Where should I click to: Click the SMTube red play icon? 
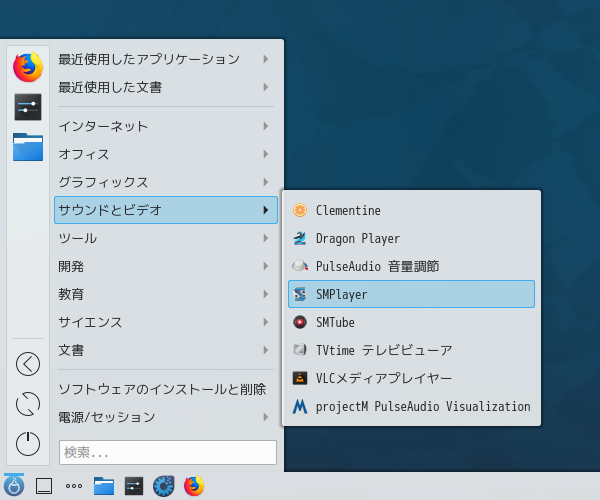pyautogui.click(x=300, y=322)
